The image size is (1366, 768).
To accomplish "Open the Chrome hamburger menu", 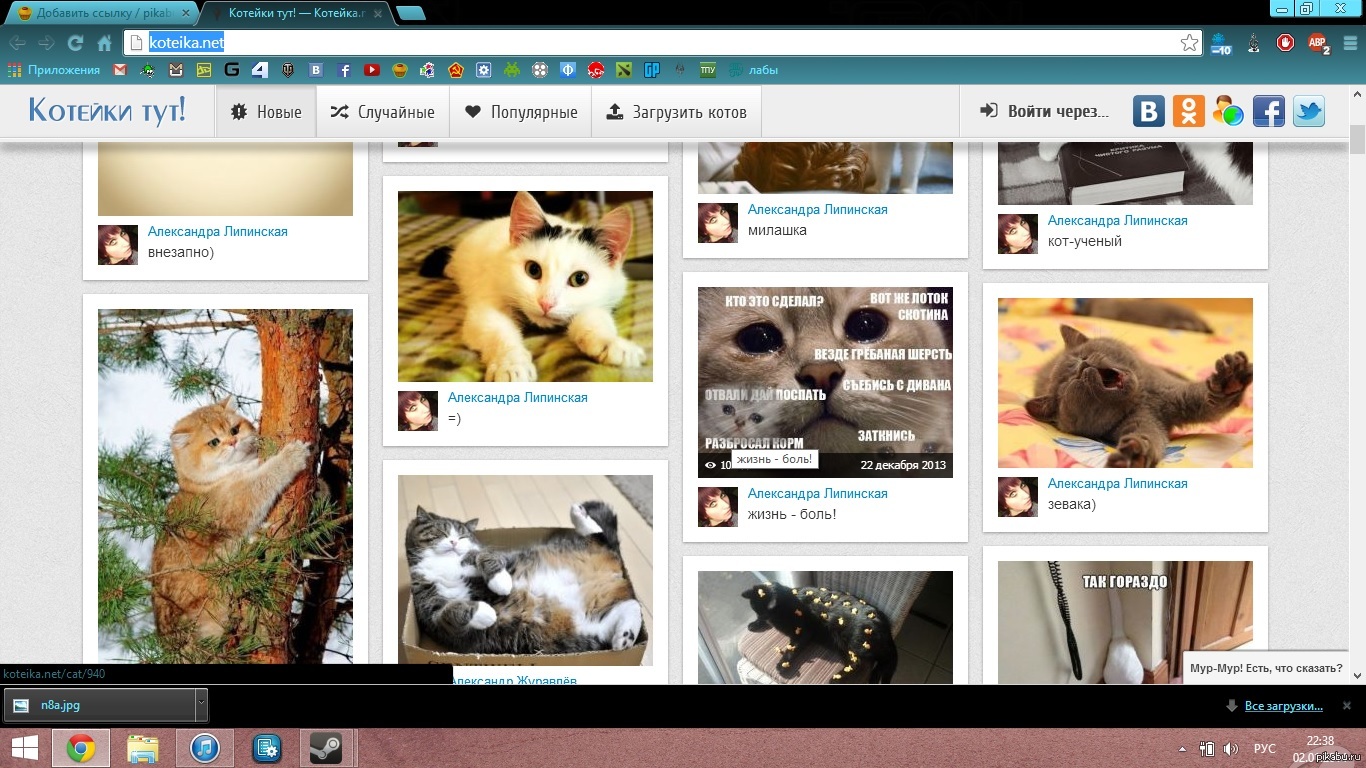I will coord(1349,43).
